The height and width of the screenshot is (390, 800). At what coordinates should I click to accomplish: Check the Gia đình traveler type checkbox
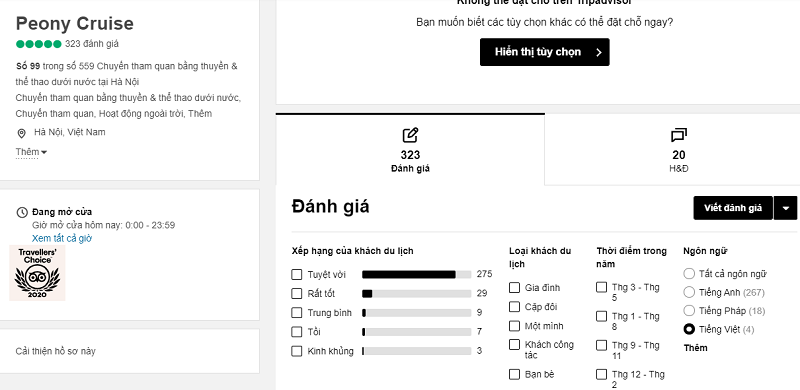[x=514, y=287]
